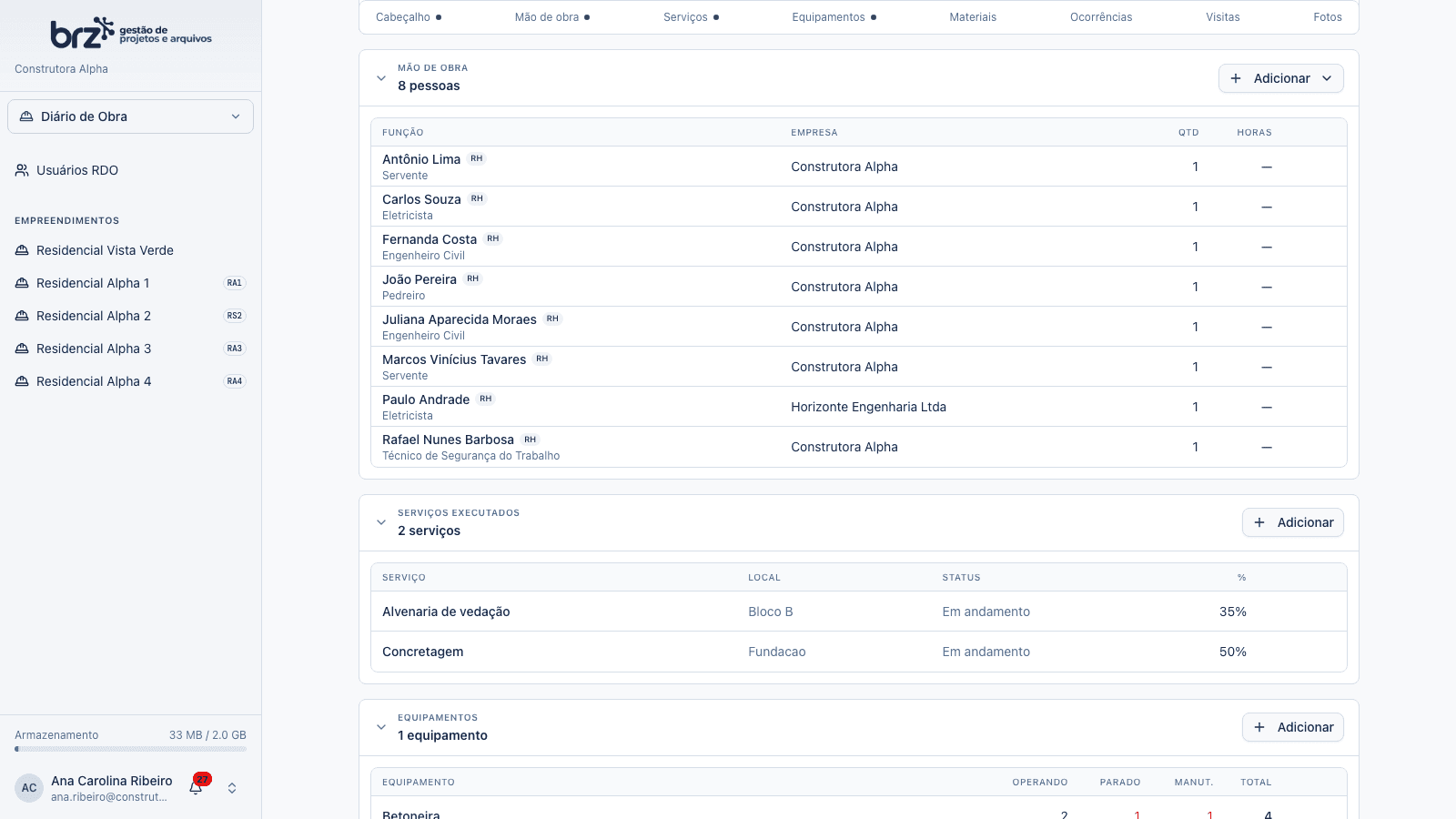Switch to the Mão de obra tab
Screen dimensions: 1456x819
[x=551, y=17]
